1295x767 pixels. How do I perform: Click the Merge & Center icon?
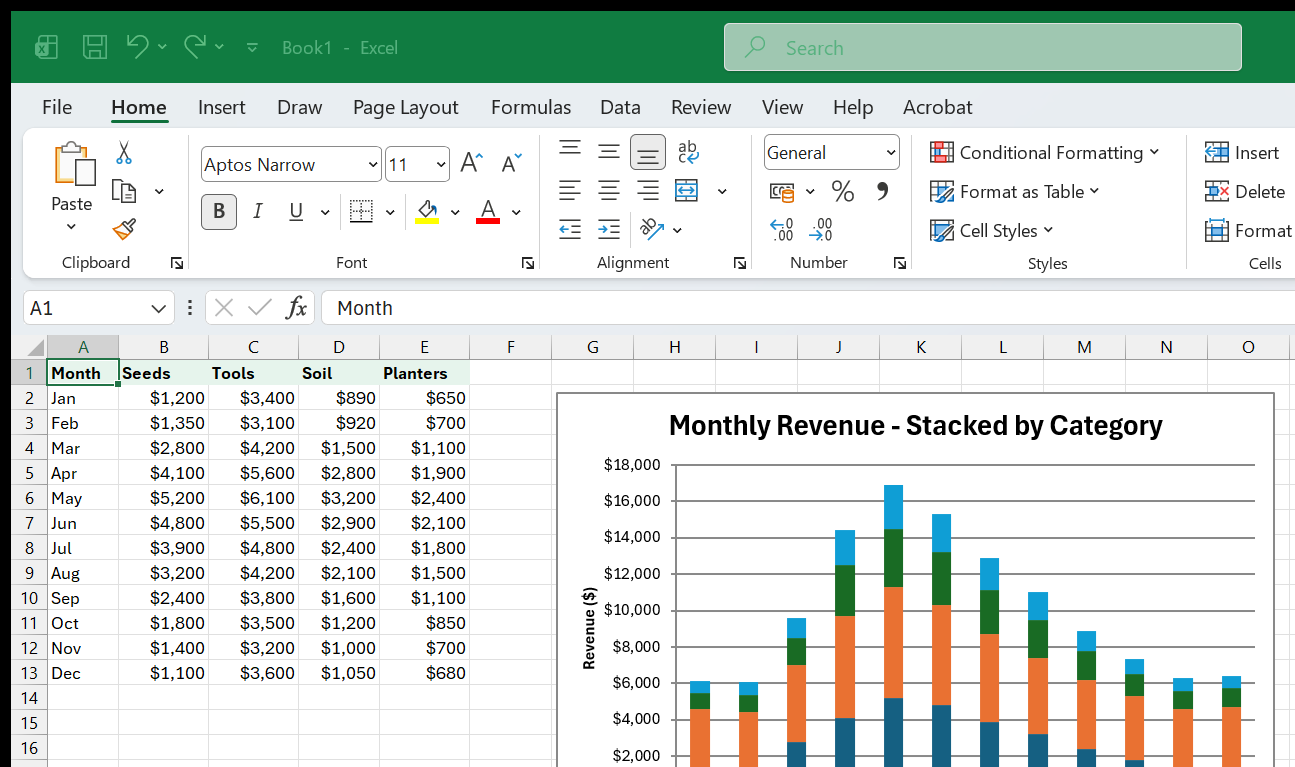(x=686, y=190)
